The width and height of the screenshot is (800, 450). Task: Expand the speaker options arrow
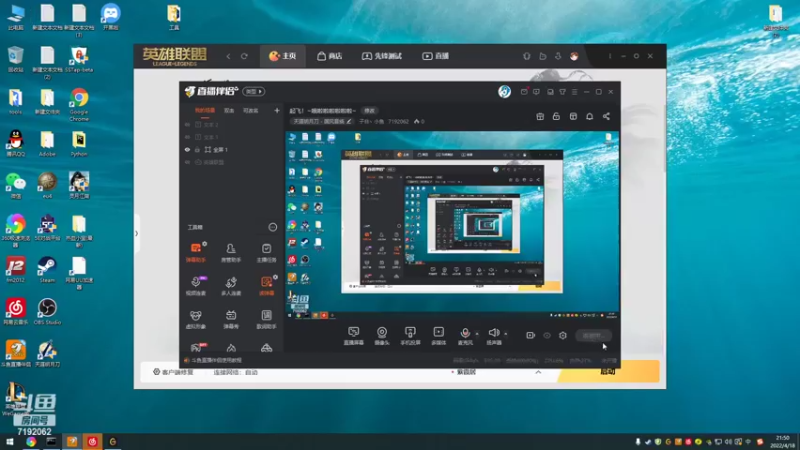[506, 334]
